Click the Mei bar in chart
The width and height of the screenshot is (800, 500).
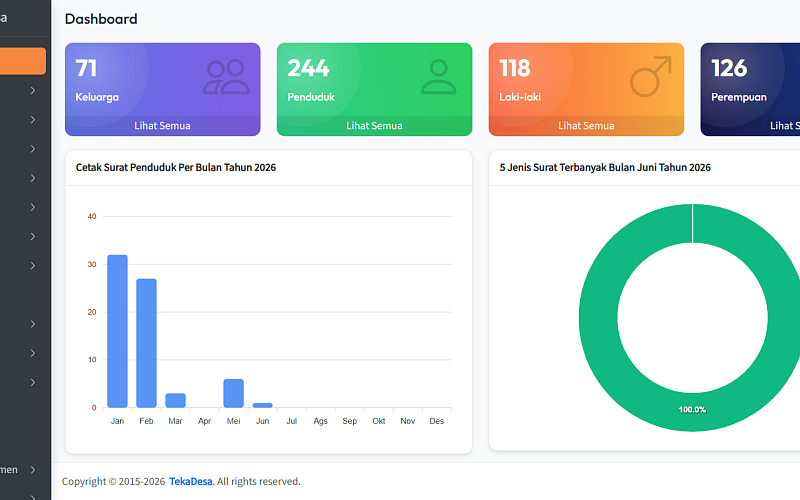(x=234, y=393)
